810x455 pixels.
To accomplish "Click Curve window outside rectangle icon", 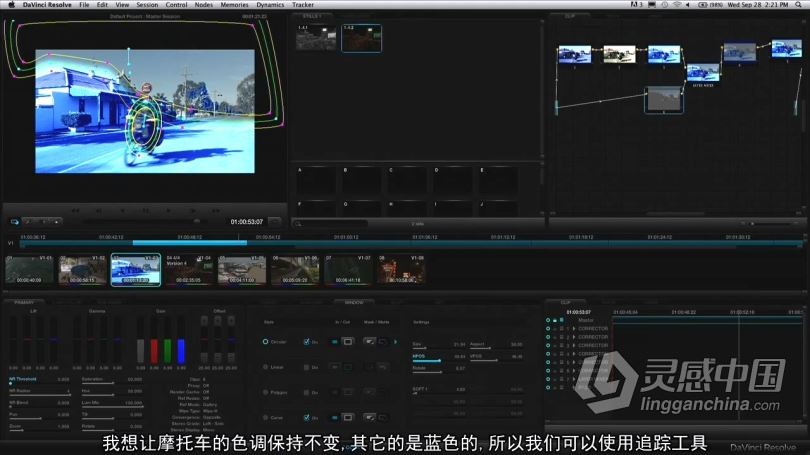I will [x=348, y=417].
